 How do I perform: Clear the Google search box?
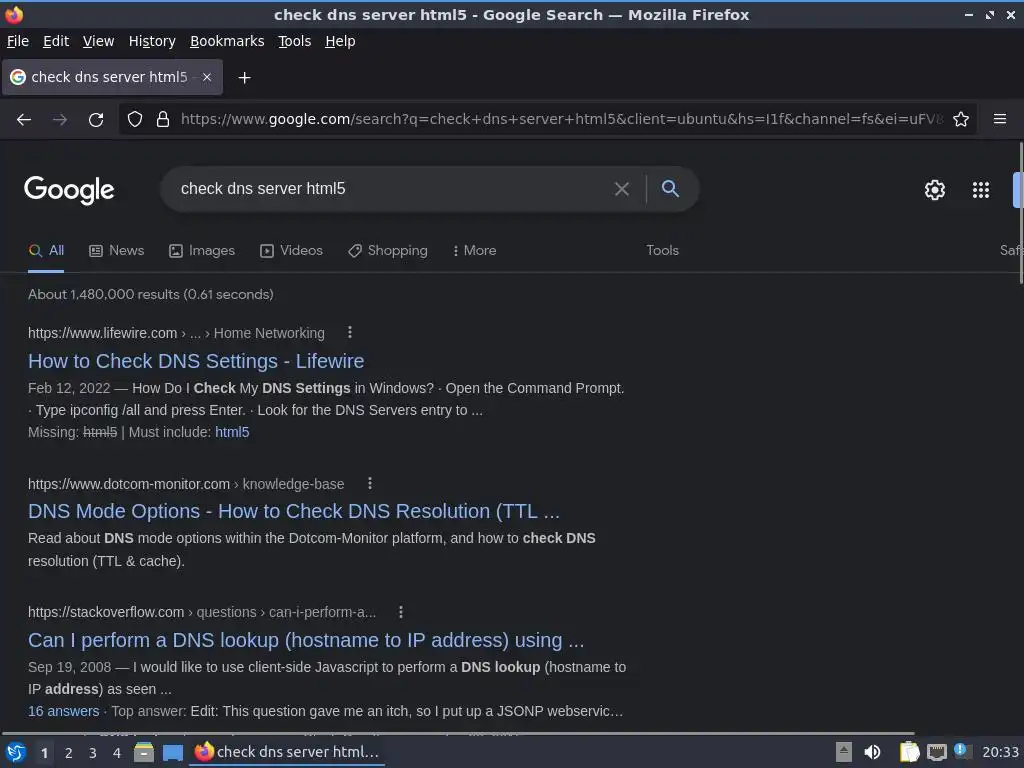[x=622, y=189]
